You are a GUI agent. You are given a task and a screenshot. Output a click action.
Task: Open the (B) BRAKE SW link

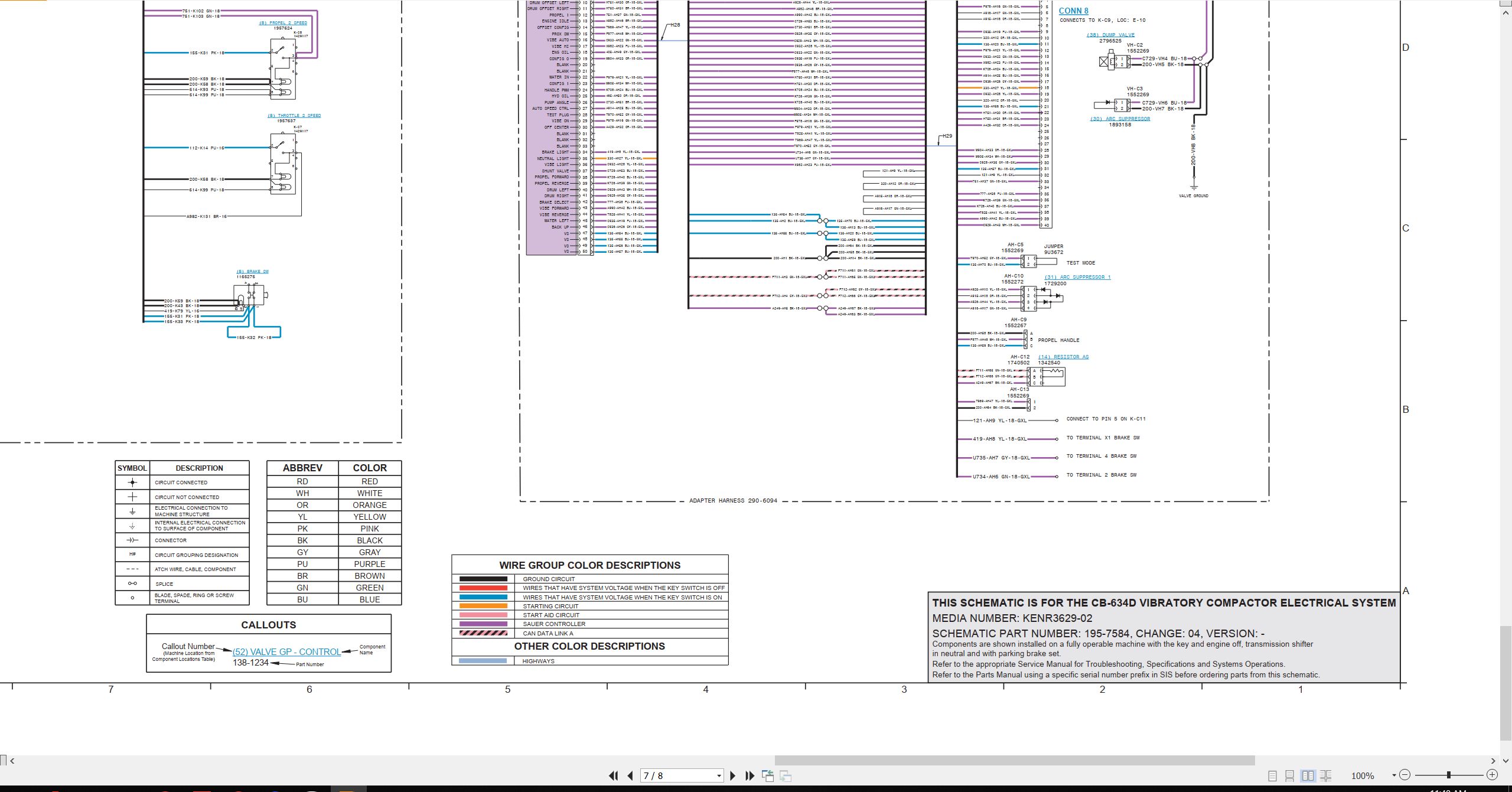click(x=252, y=272)
